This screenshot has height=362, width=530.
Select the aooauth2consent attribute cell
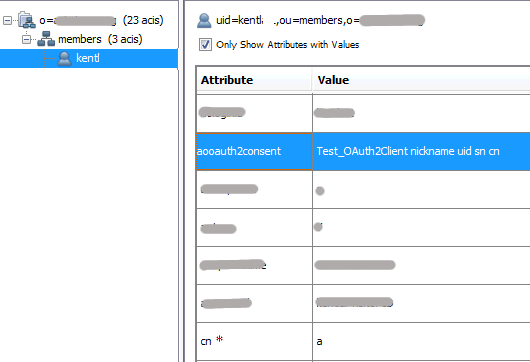click(254, 151)
